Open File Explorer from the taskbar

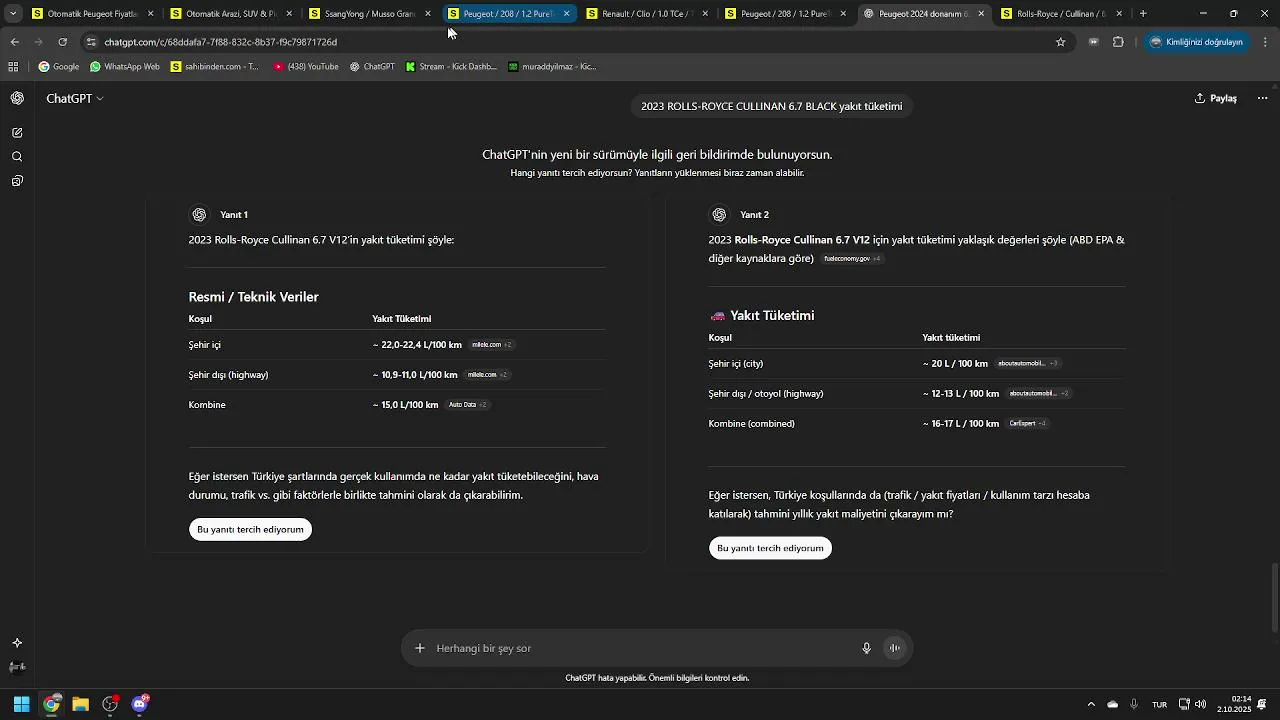81,704
